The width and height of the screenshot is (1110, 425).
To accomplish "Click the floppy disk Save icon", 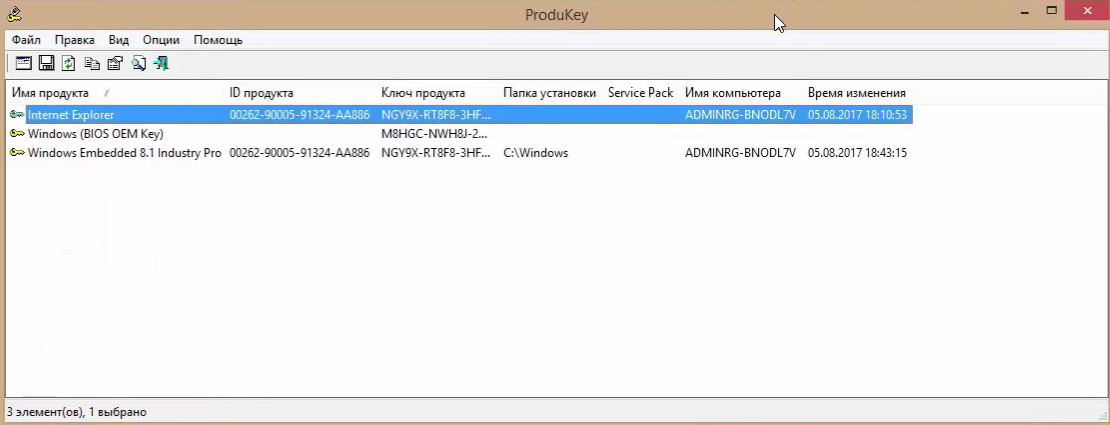I will 46,64.
